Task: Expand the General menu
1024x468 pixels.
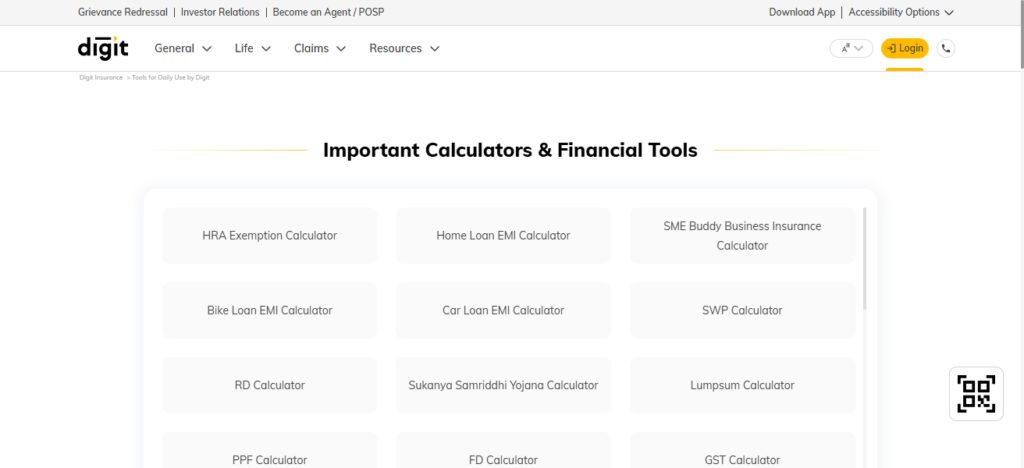Action: click(183, 48)
